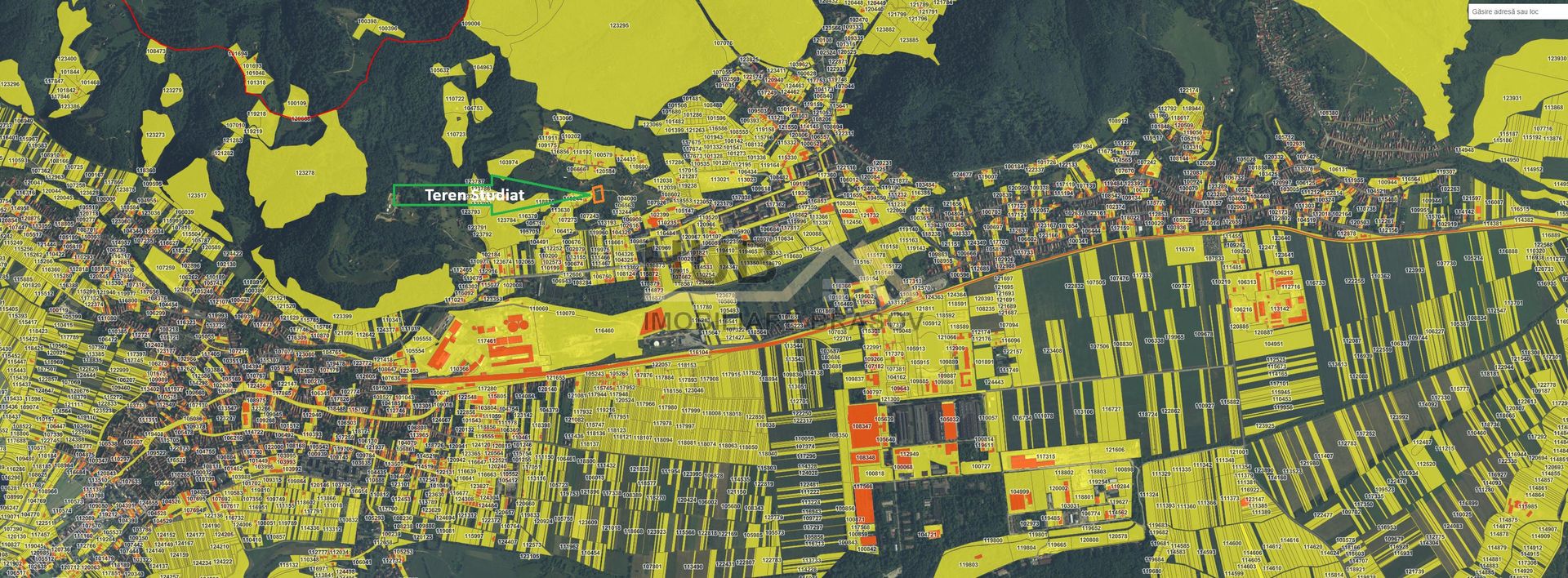Select parcel 116460 on the map
The width and height of the screenshot is (1568, 578).
[604, 331]
